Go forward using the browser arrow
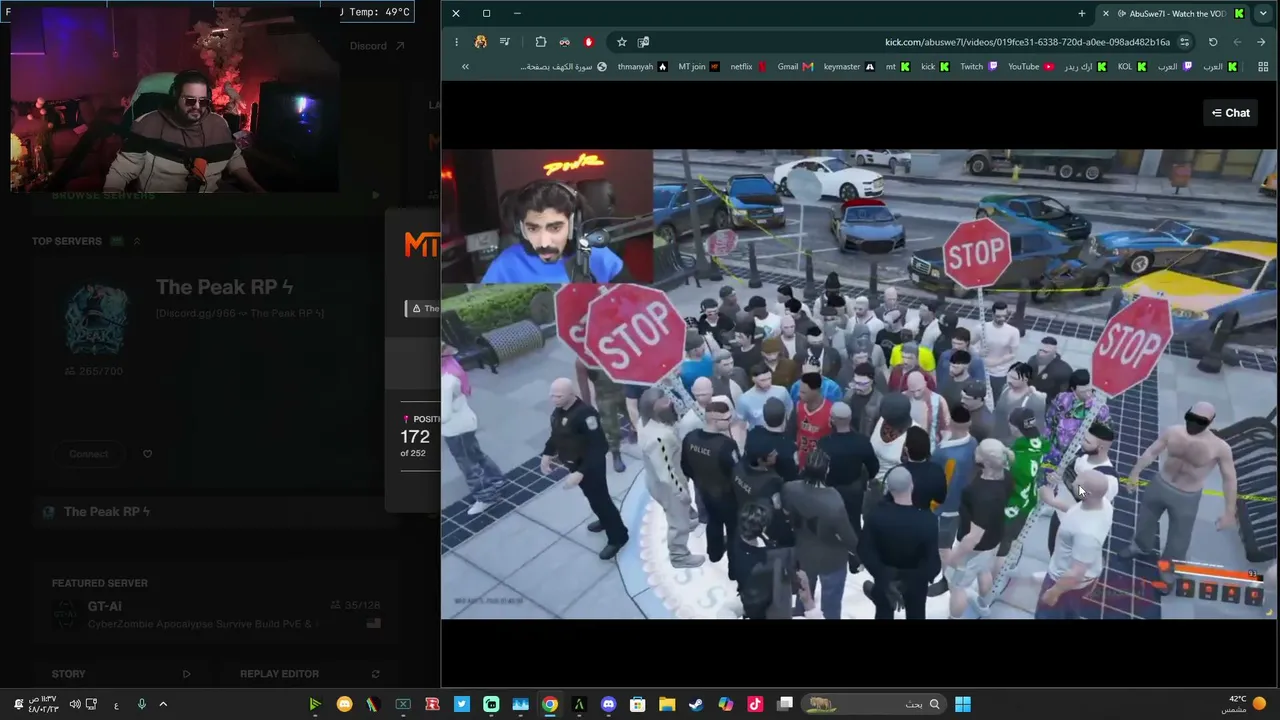The width and height of the screenshot is (1280, 720). 1261,42
